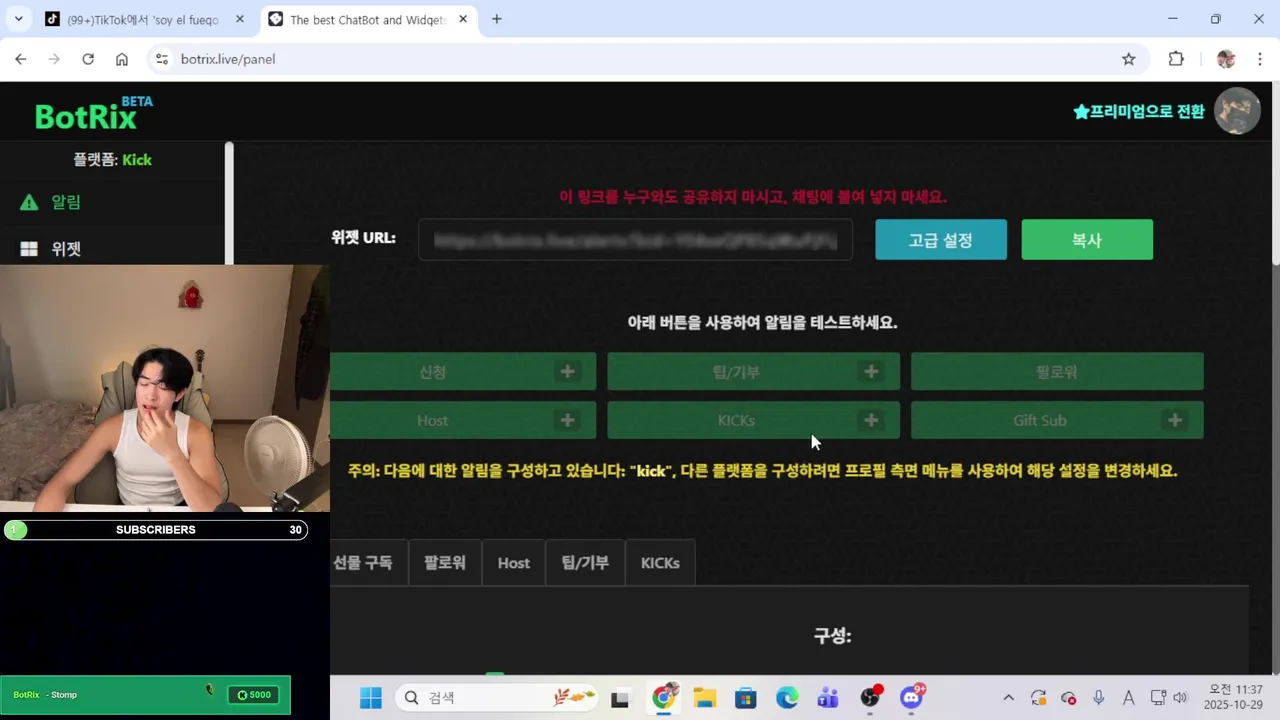Open Microsoft Store from taskbar
This screenshot has height=720, width=1280.
click(746, 698)
